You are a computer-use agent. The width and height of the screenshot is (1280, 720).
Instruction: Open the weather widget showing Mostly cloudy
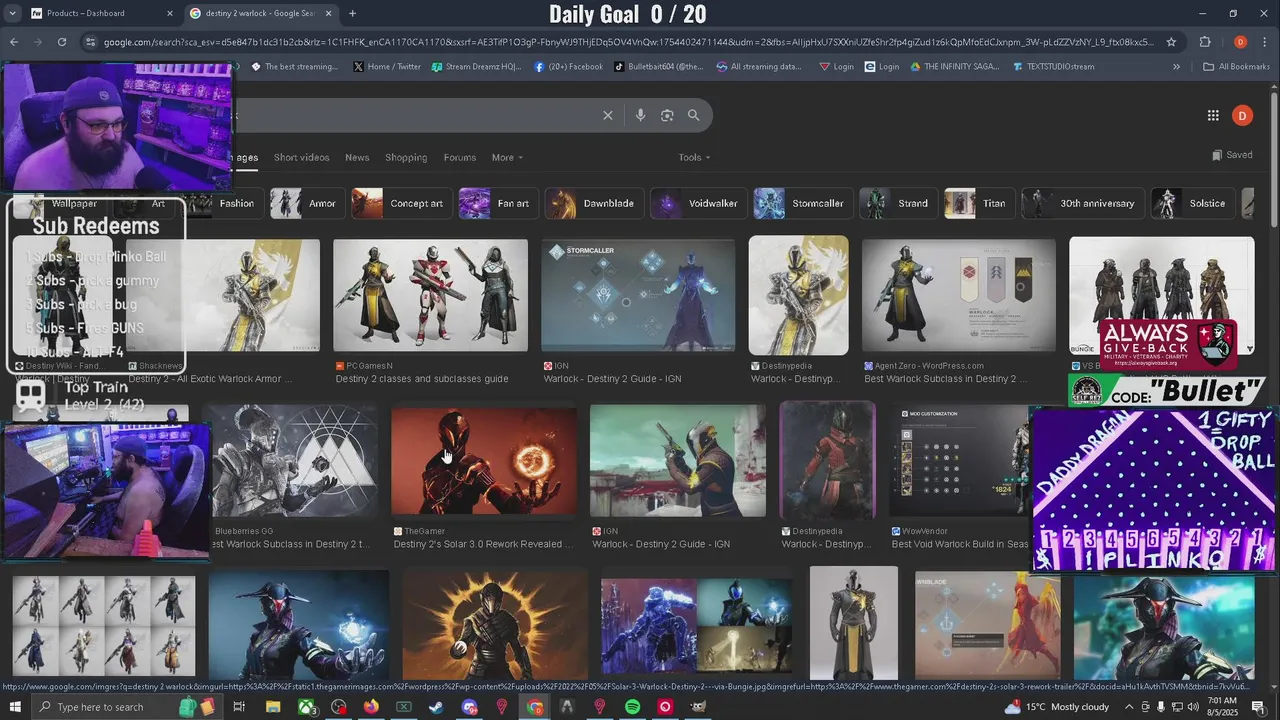coord(1056,707)
